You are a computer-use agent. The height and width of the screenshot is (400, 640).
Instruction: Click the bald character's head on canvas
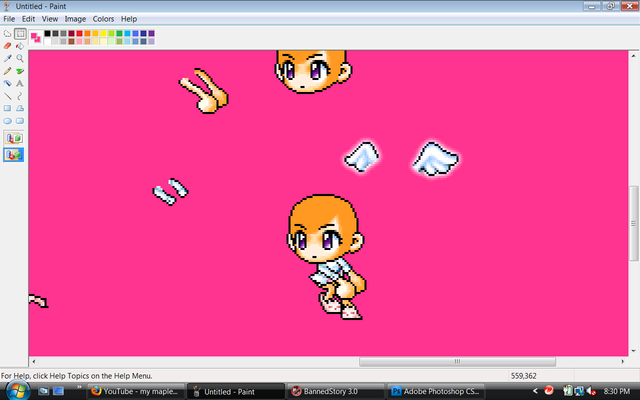point(325,228)
